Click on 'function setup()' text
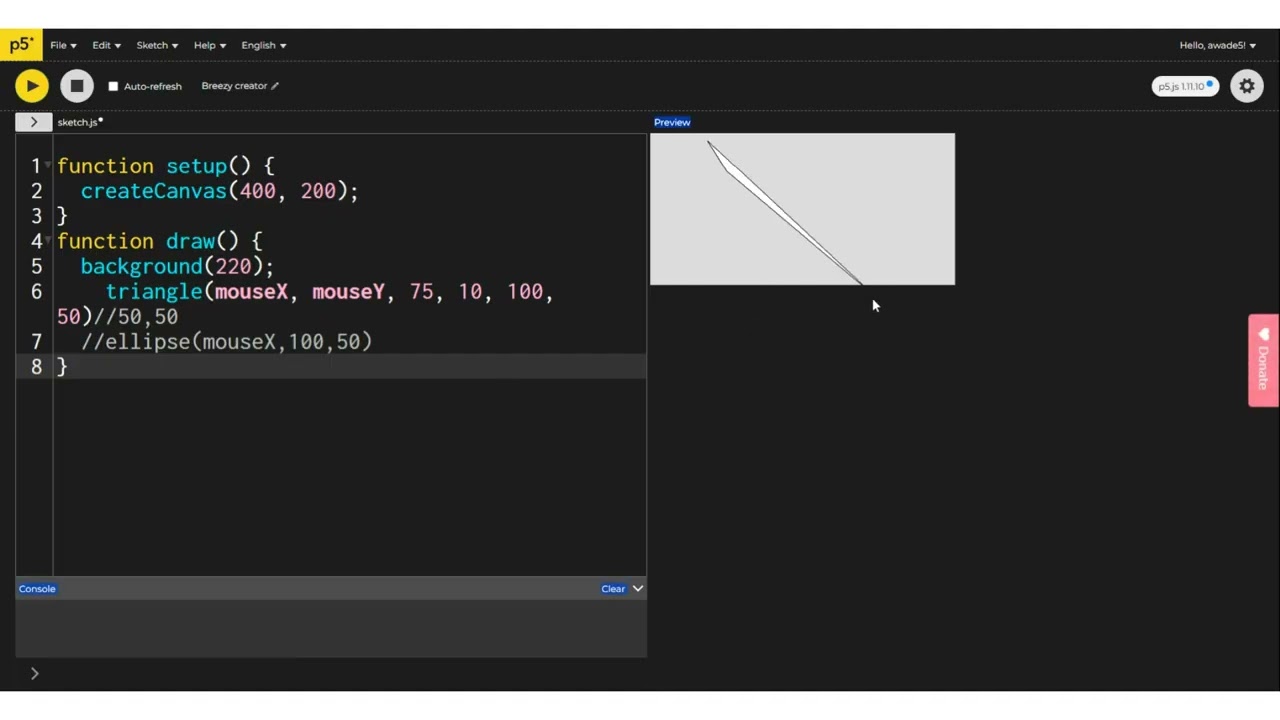 (154, 165)
